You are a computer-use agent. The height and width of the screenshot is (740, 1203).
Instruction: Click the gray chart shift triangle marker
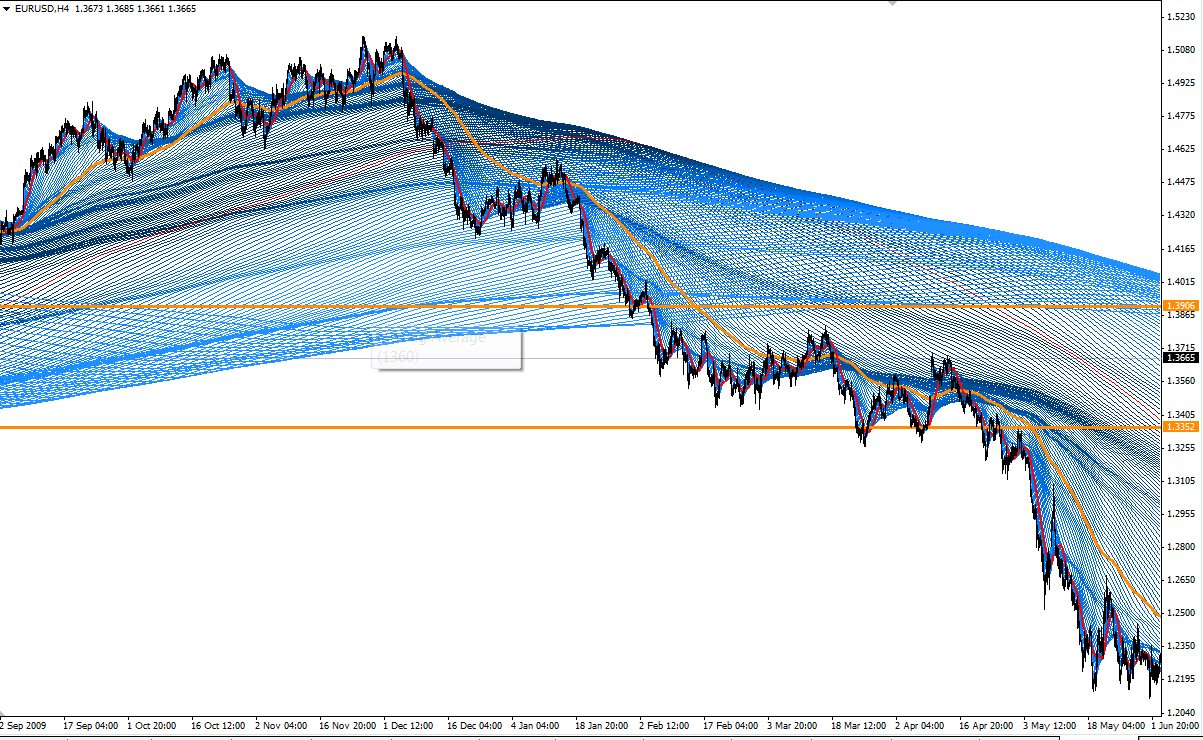point(892,3)
